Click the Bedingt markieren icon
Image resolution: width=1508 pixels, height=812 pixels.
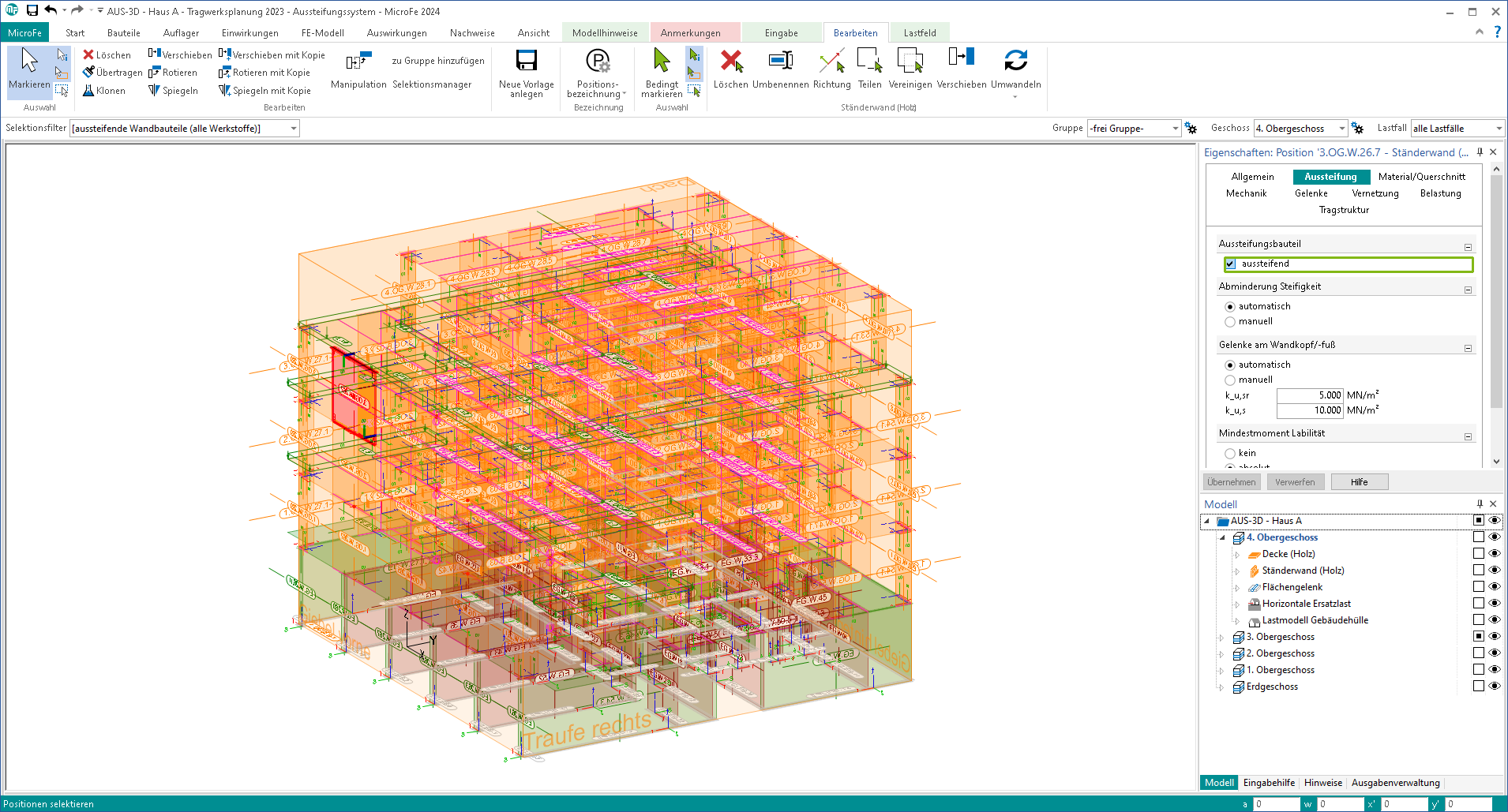[662, 61]
